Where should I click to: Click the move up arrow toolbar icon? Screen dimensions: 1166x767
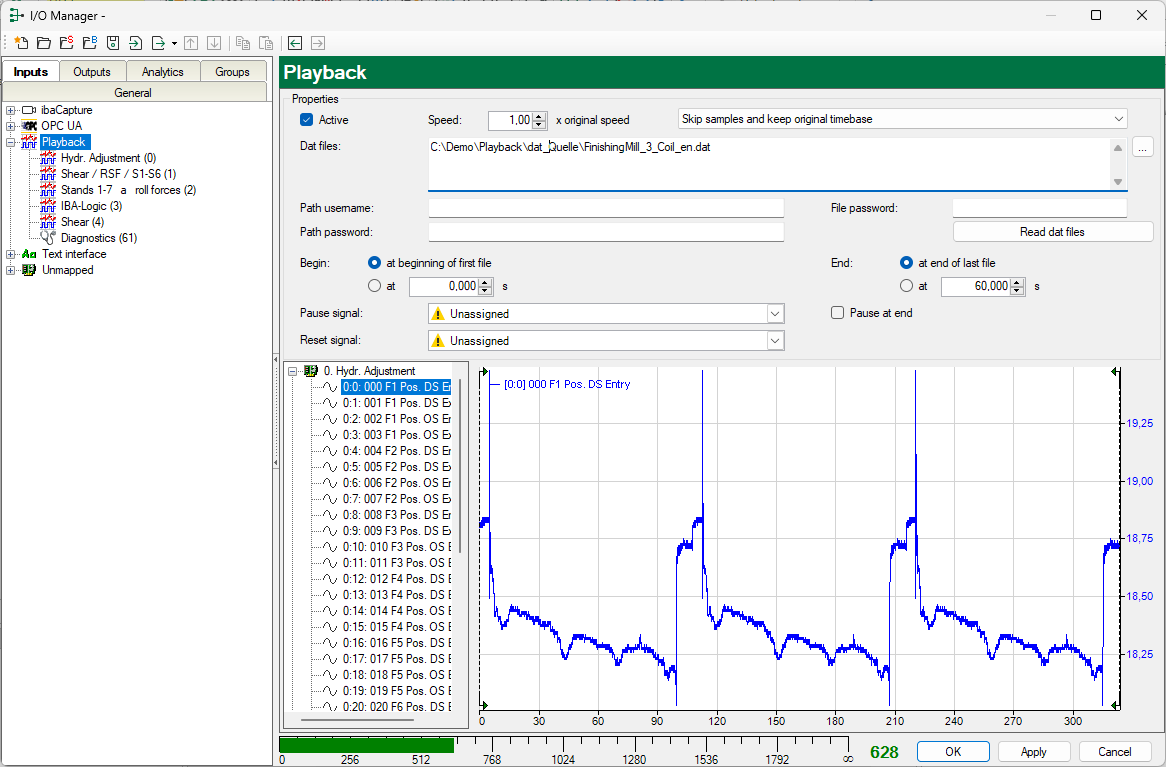[191, 43]
